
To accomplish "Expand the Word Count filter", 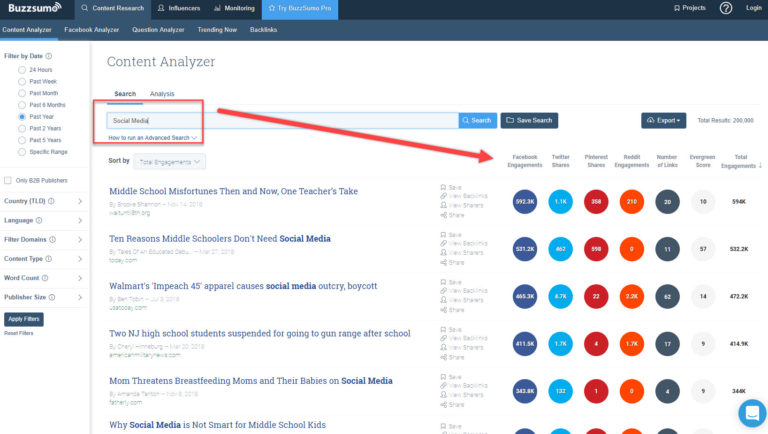I will click(x=80, y=278).
